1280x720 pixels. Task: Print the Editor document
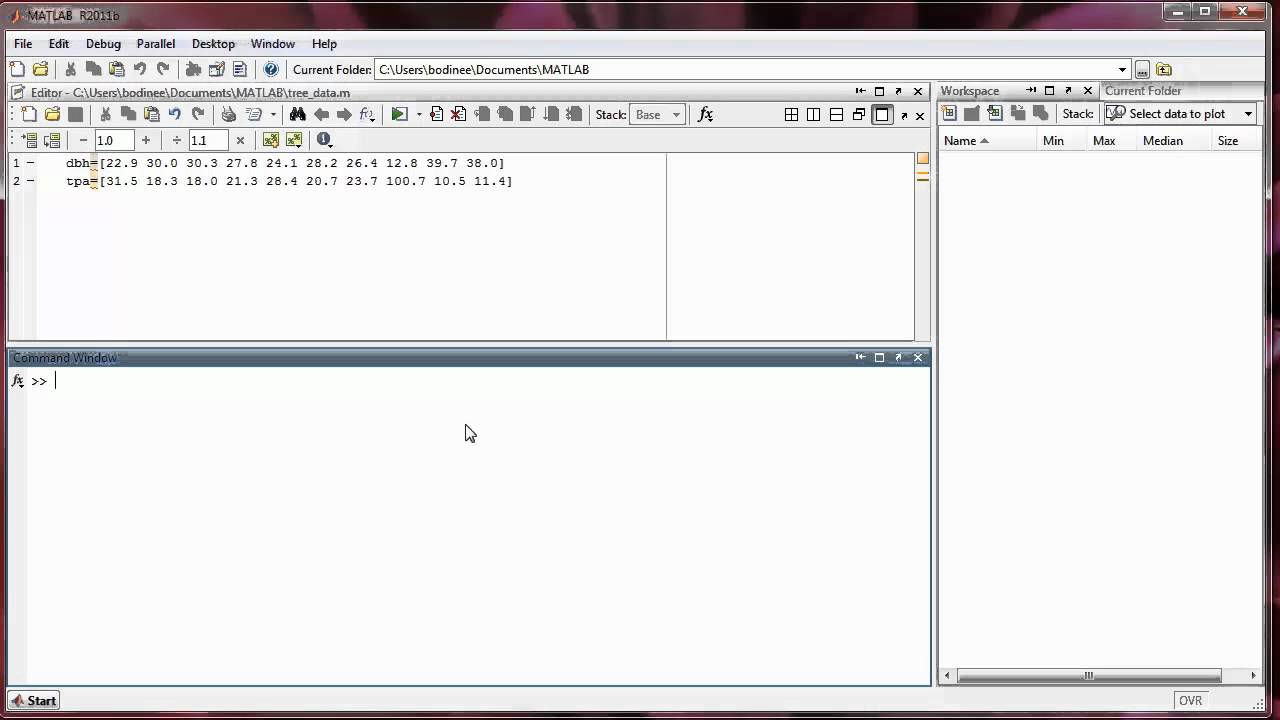[x=228, y=114]
